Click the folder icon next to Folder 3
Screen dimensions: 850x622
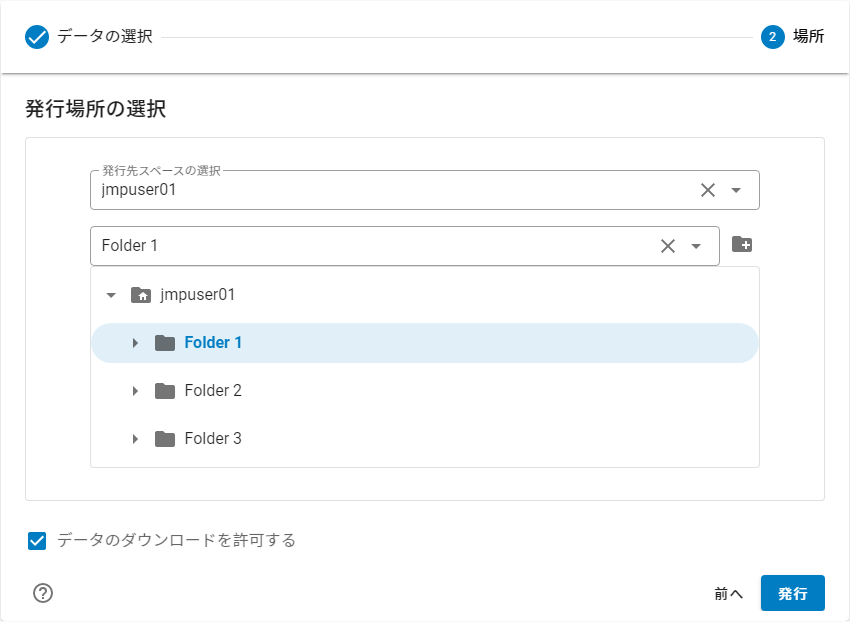(x=165, y=438)
